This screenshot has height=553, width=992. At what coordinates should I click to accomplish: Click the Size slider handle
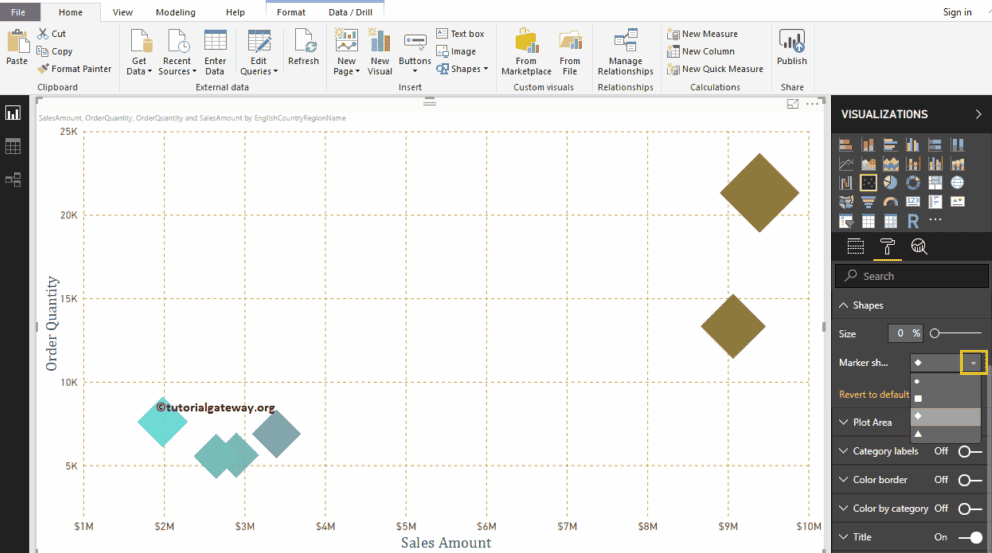point(934,333)
